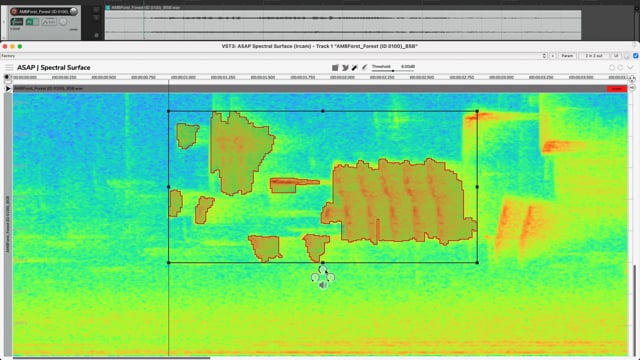Select the magic wand tool
Viewport: 640px width, 360px height.
click(355, 67)
